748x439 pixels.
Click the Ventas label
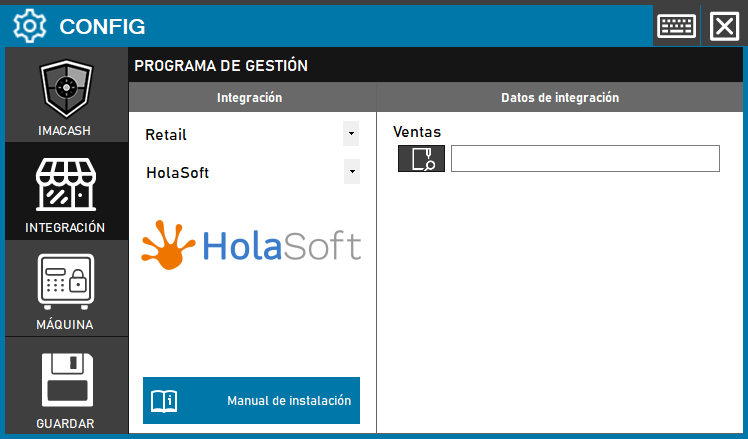pyautogui.click(x=417, y=131)
